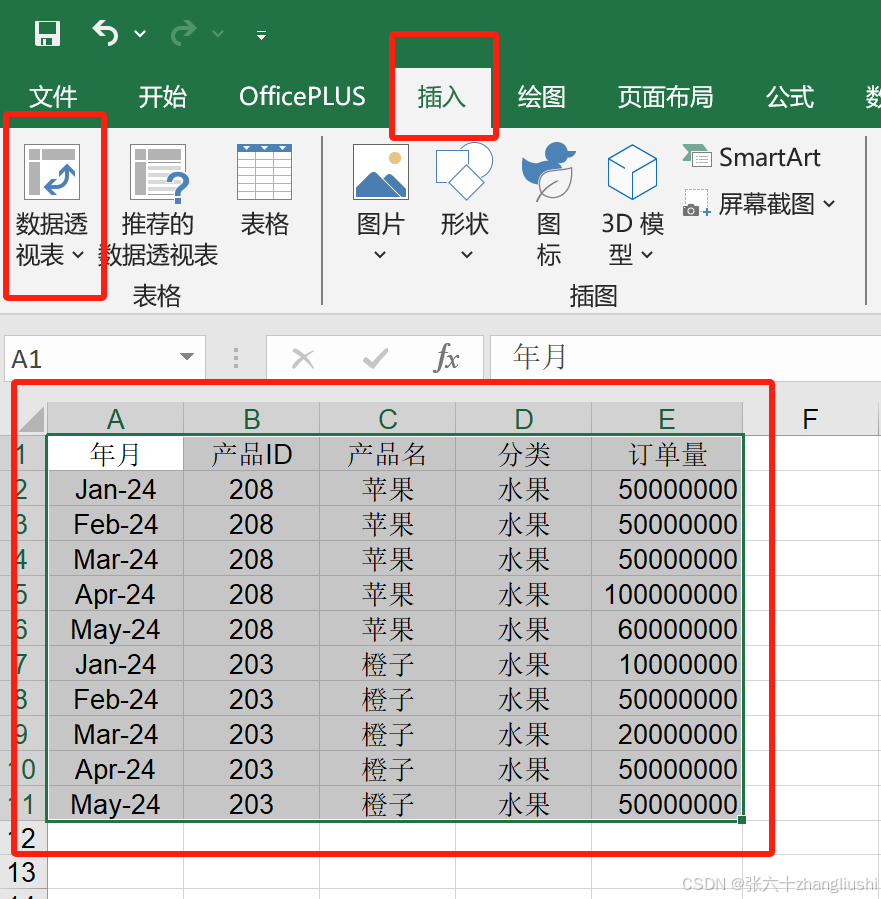Click 橙子 cell in row 7
Screen dimensions: 881x899
pos(387,664)
